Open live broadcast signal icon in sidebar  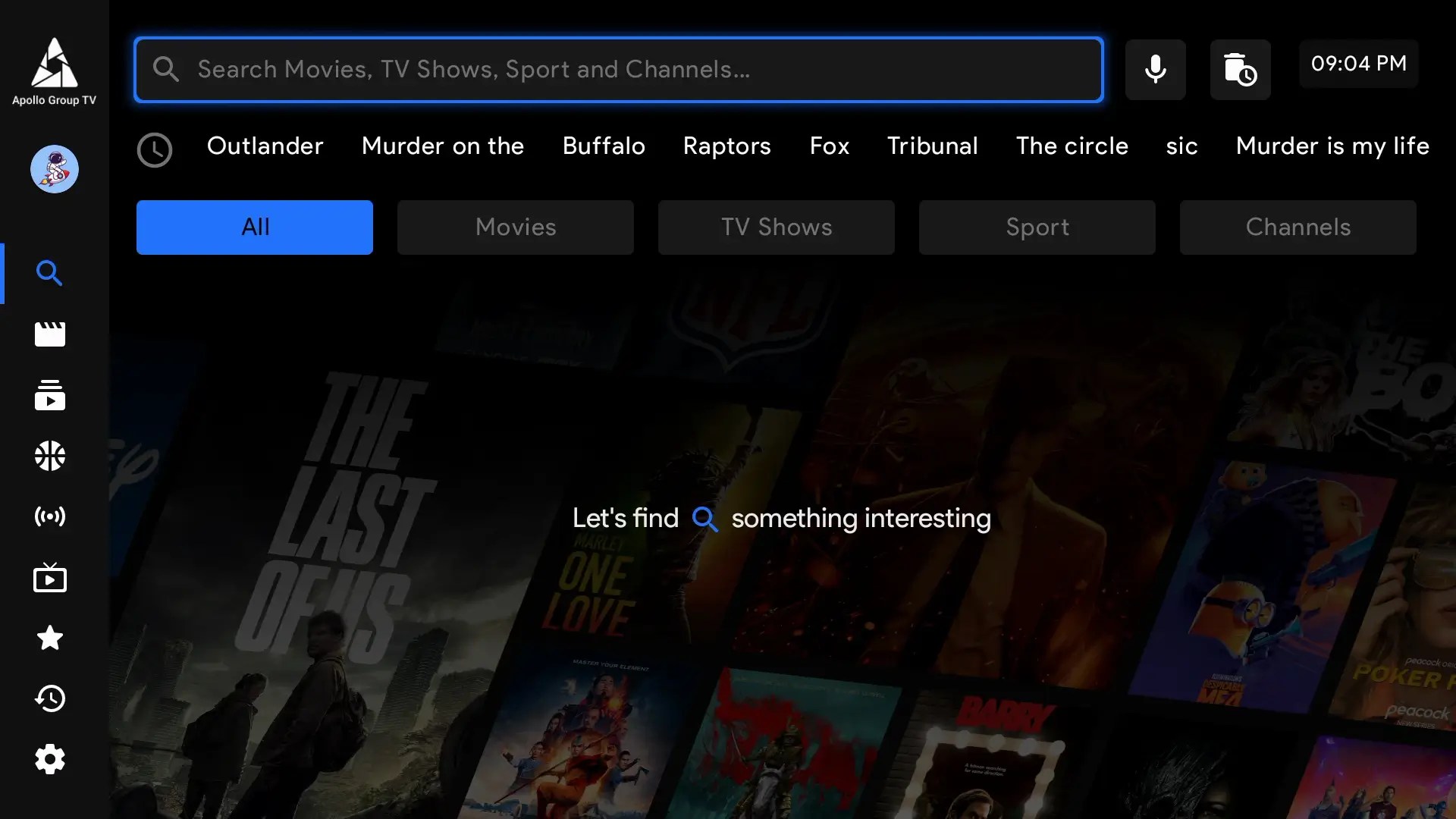[50, 517]
